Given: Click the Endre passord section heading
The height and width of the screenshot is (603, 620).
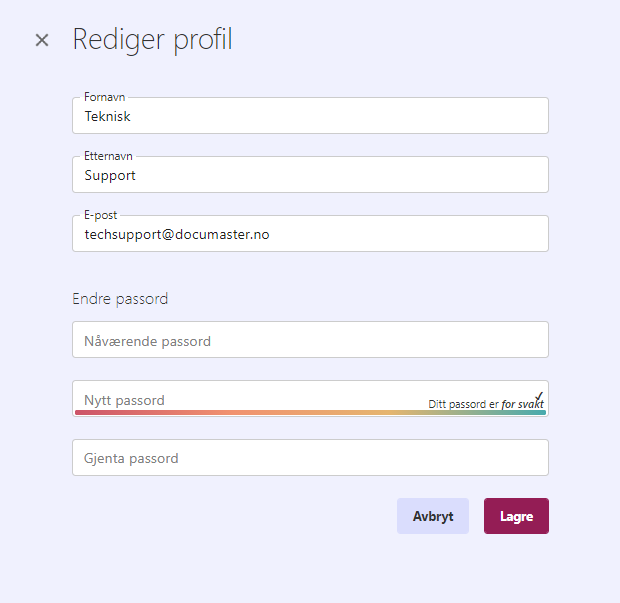Looking at the screenshot, I should pos(120,298).
